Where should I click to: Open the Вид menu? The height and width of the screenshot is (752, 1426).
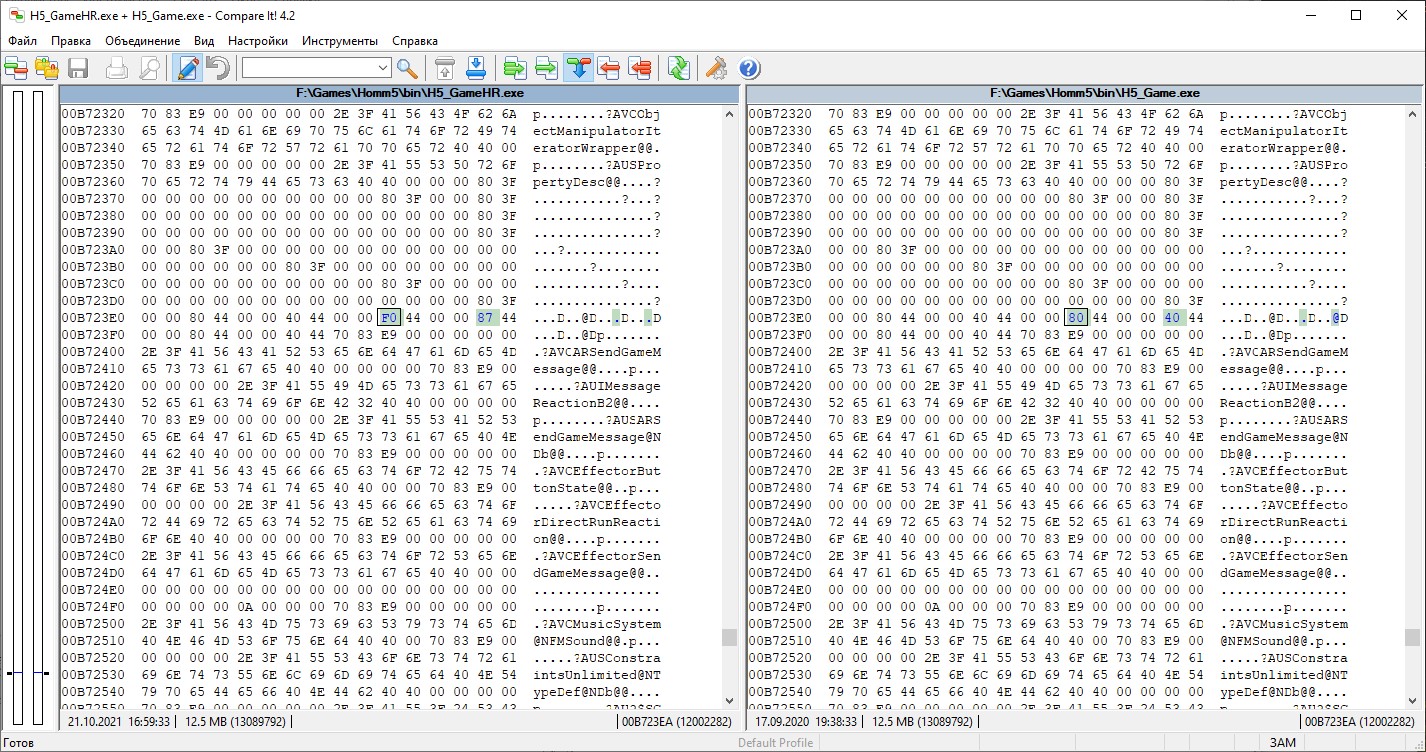[204, 41]
